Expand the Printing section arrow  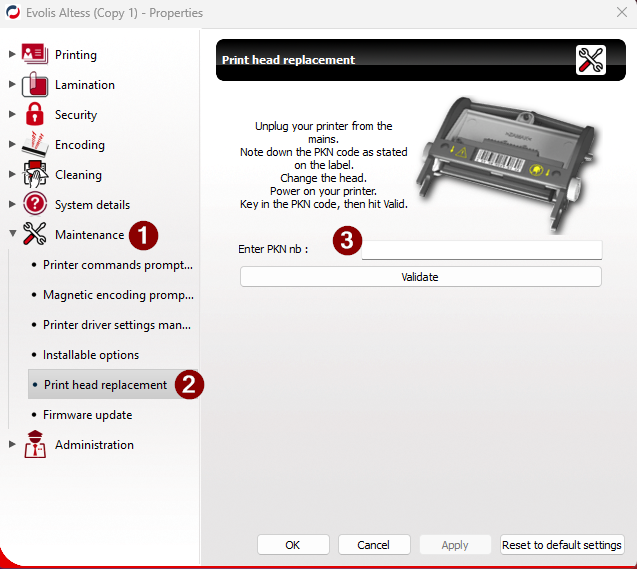(12, 54)
